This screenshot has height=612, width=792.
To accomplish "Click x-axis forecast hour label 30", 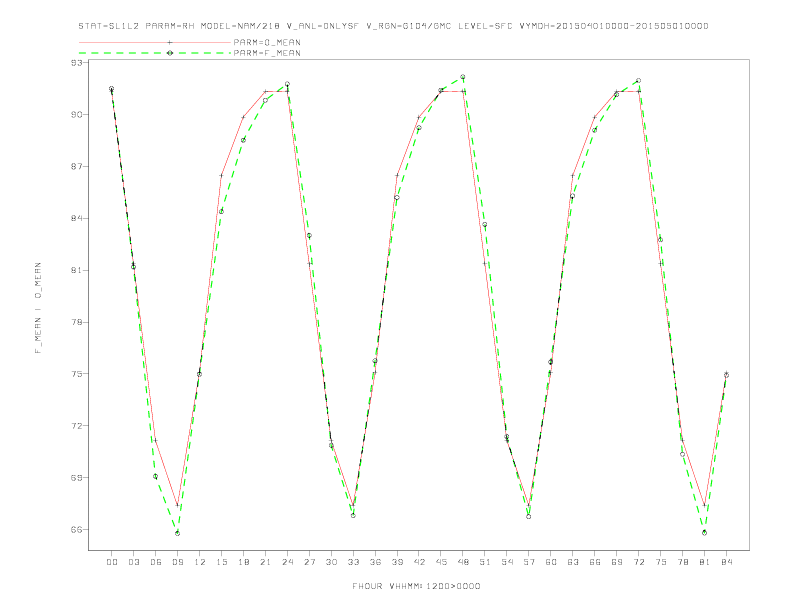I will tap(331, 562).
